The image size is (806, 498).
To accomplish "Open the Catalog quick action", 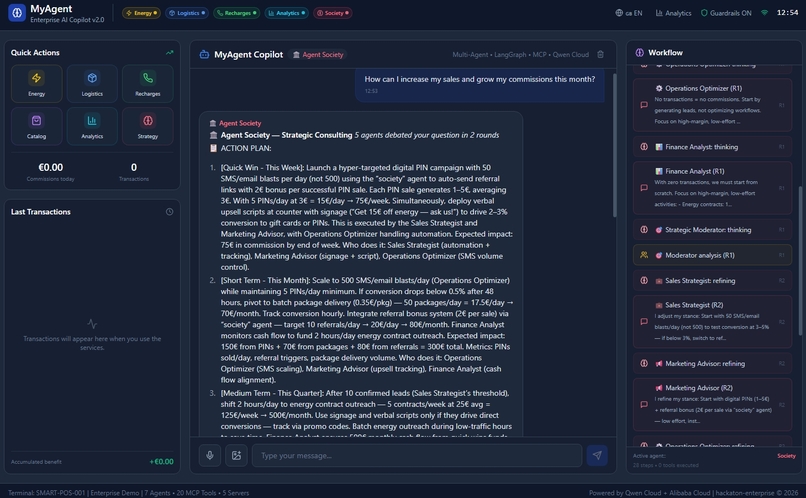I will click(x=36, y=126).
